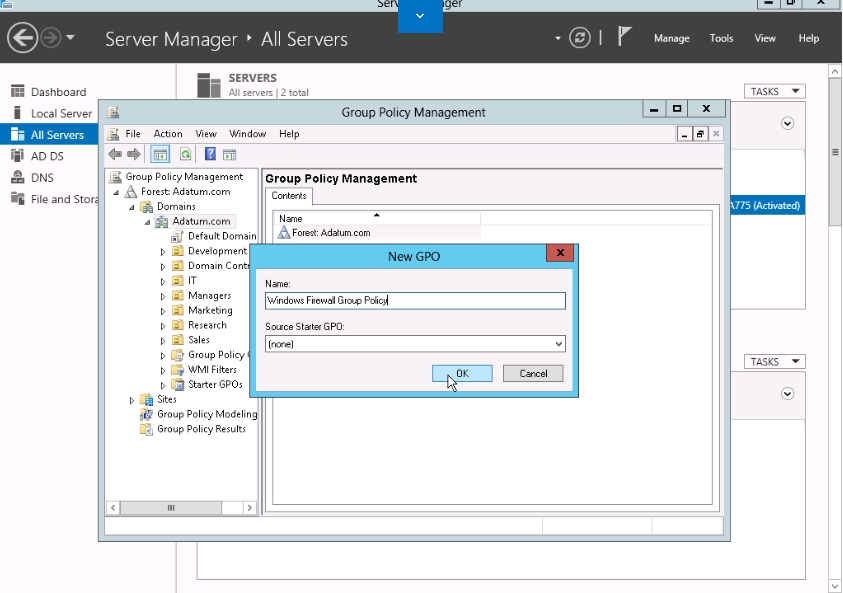Viewport: 843px width, 593px height.
Task: Expand the Marketing OU node
Action: point(163,311)
